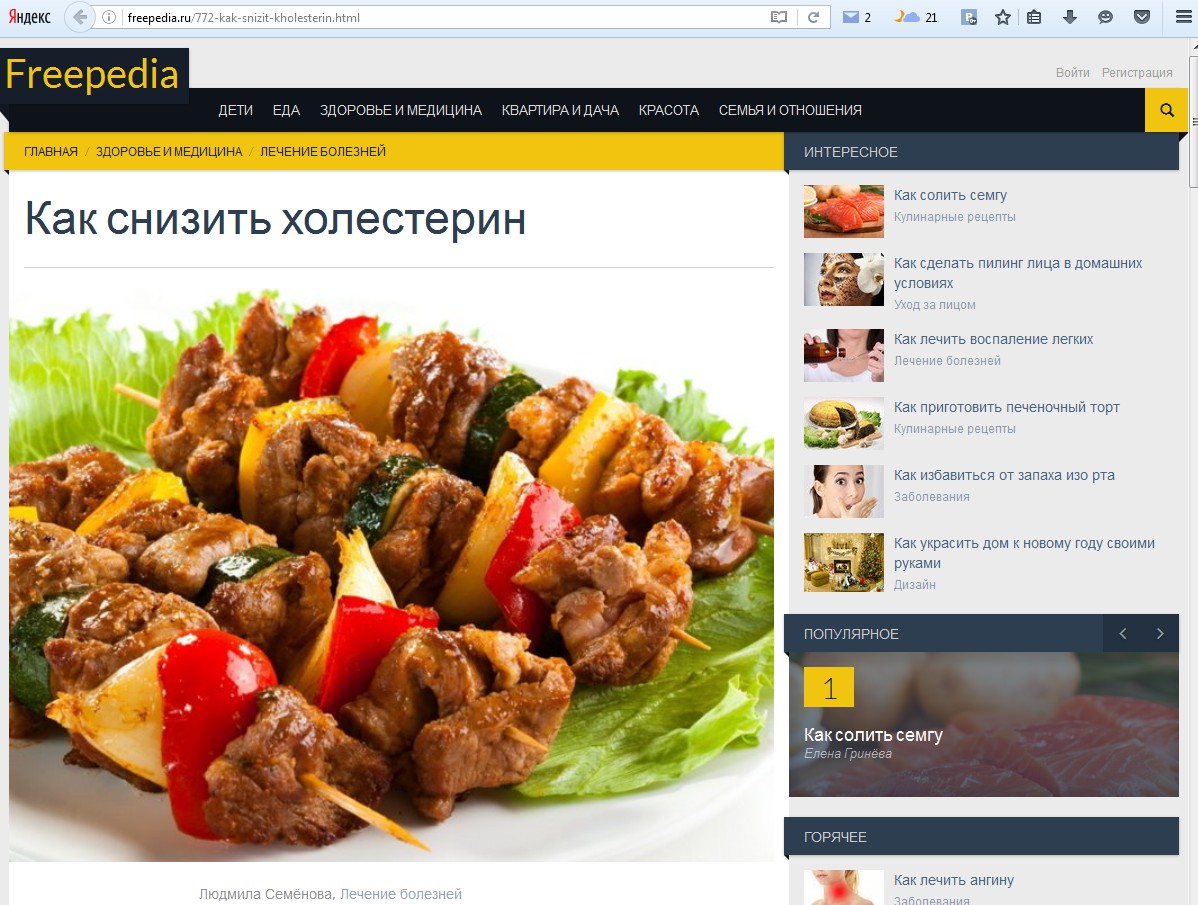Open site info icon in address bar

click(109, 17)
